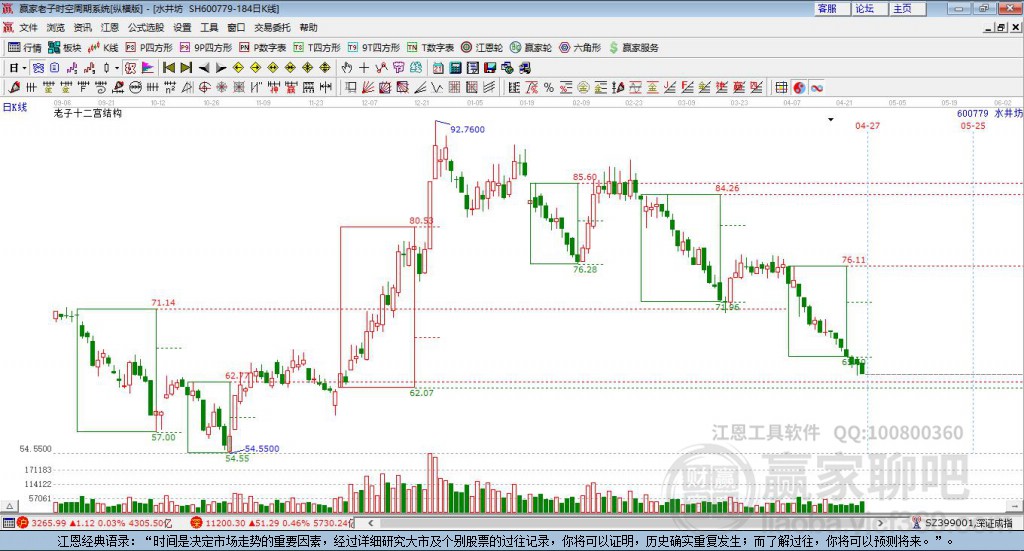Click the up triangle expander at bottom-left
Image resolution: width=1024 pixels, height=551 pixels.
coord(9,506)
